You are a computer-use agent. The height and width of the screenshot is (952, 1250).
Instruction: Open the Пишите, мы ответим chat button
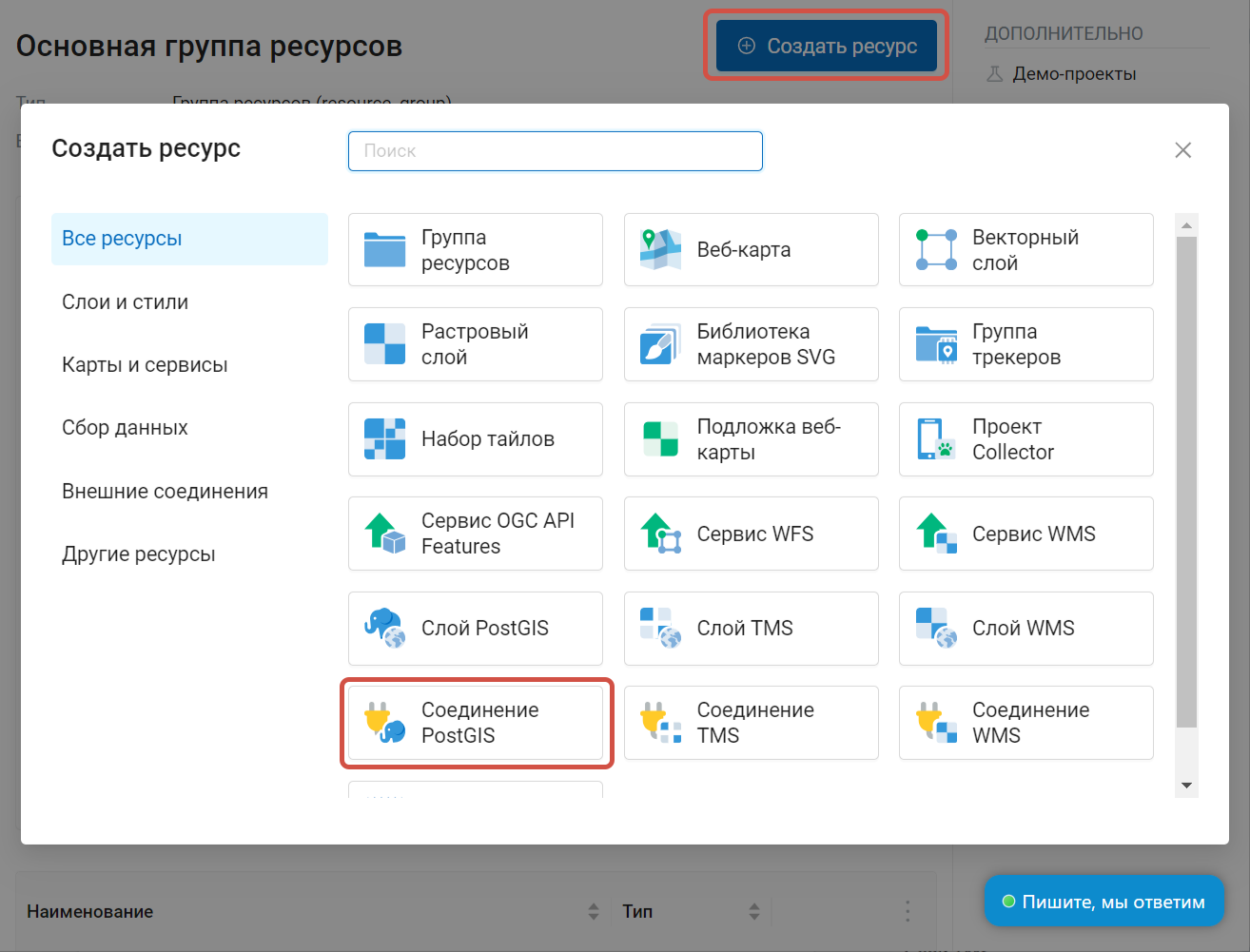coord(1104,901)
